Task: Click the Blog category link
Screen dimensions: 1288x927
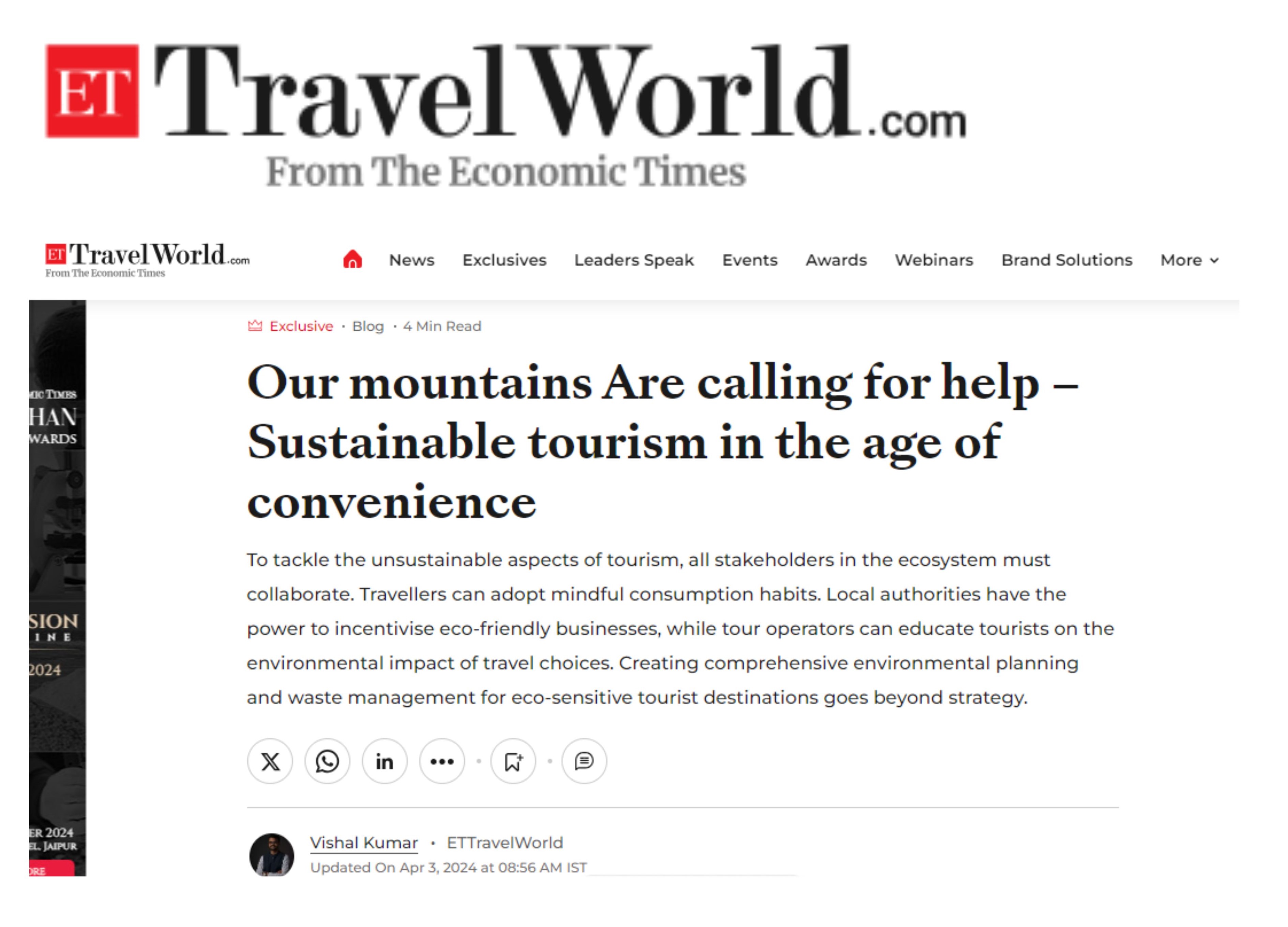Action: coord(368,326)
